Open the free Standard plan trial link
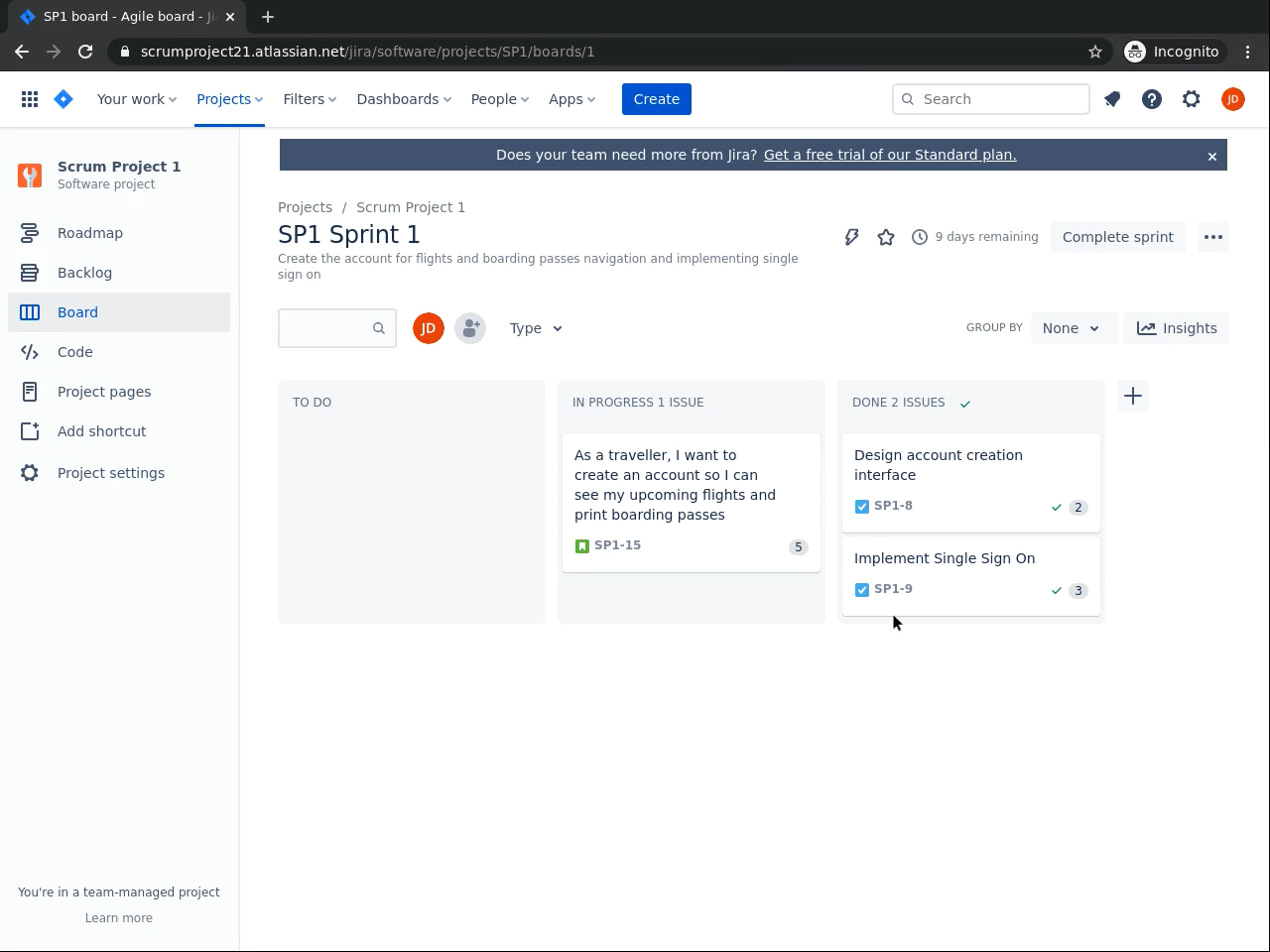 (x=890, y=155)
